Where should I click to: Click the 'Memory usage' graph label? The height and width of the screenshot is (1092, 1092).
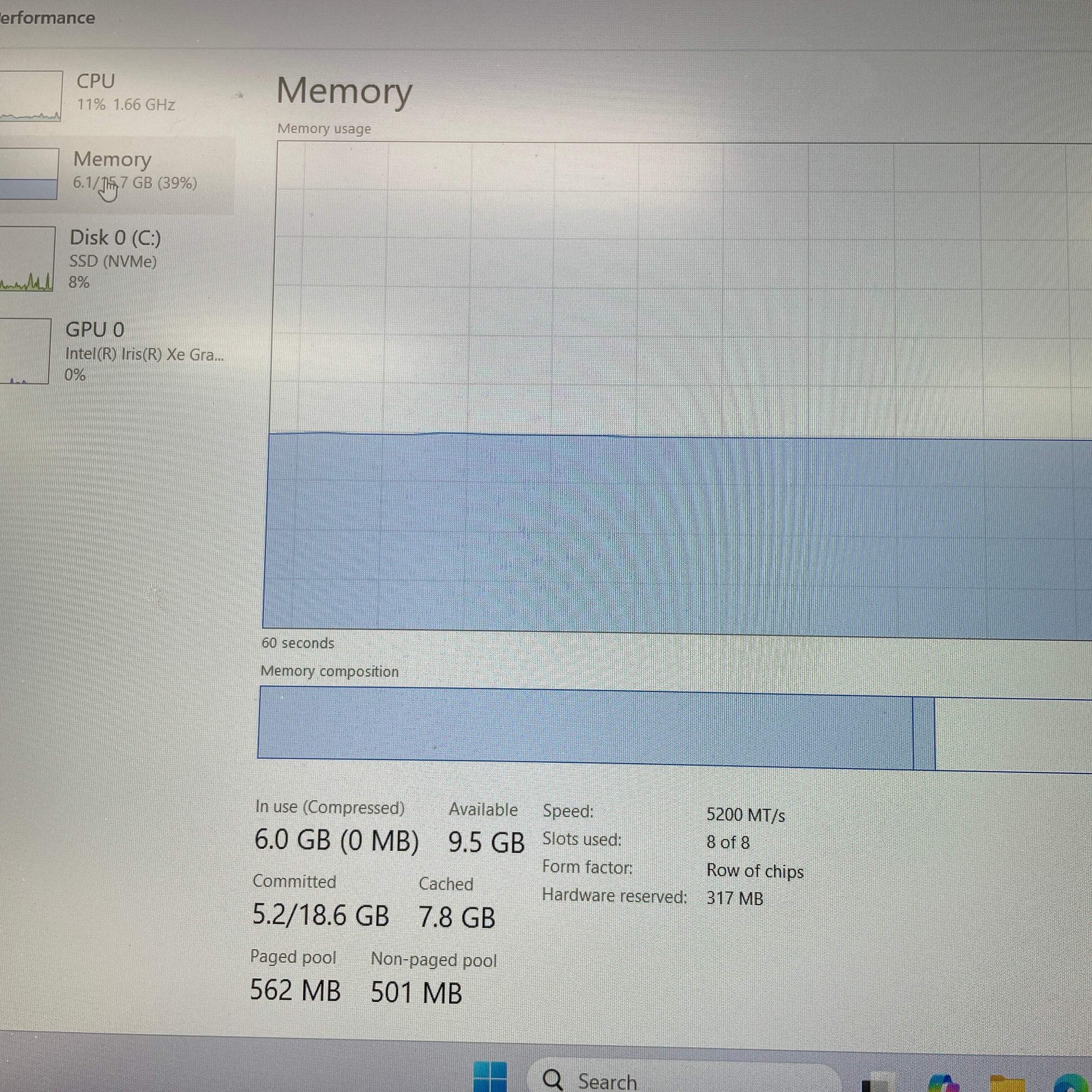[324, 128]
